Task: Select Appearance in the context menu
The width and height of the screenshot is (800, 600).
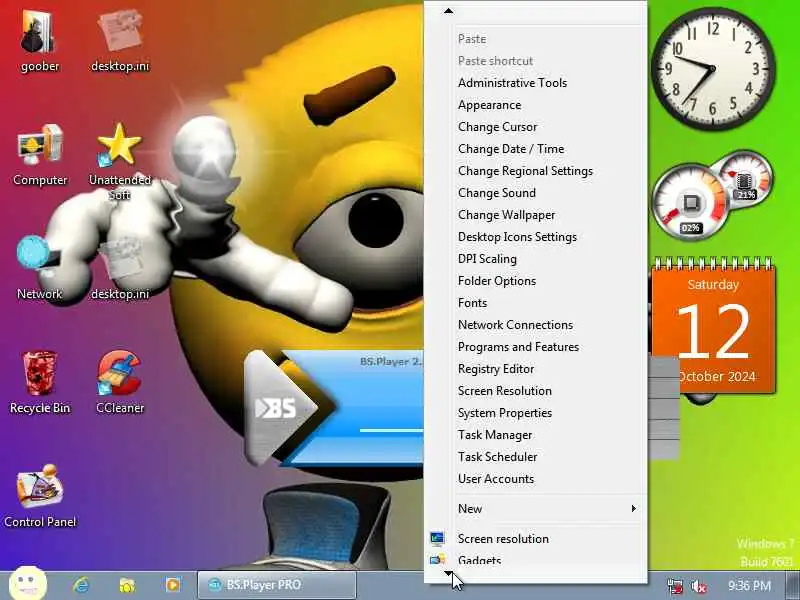Action: pyautogui.click(x=489, y=105)
